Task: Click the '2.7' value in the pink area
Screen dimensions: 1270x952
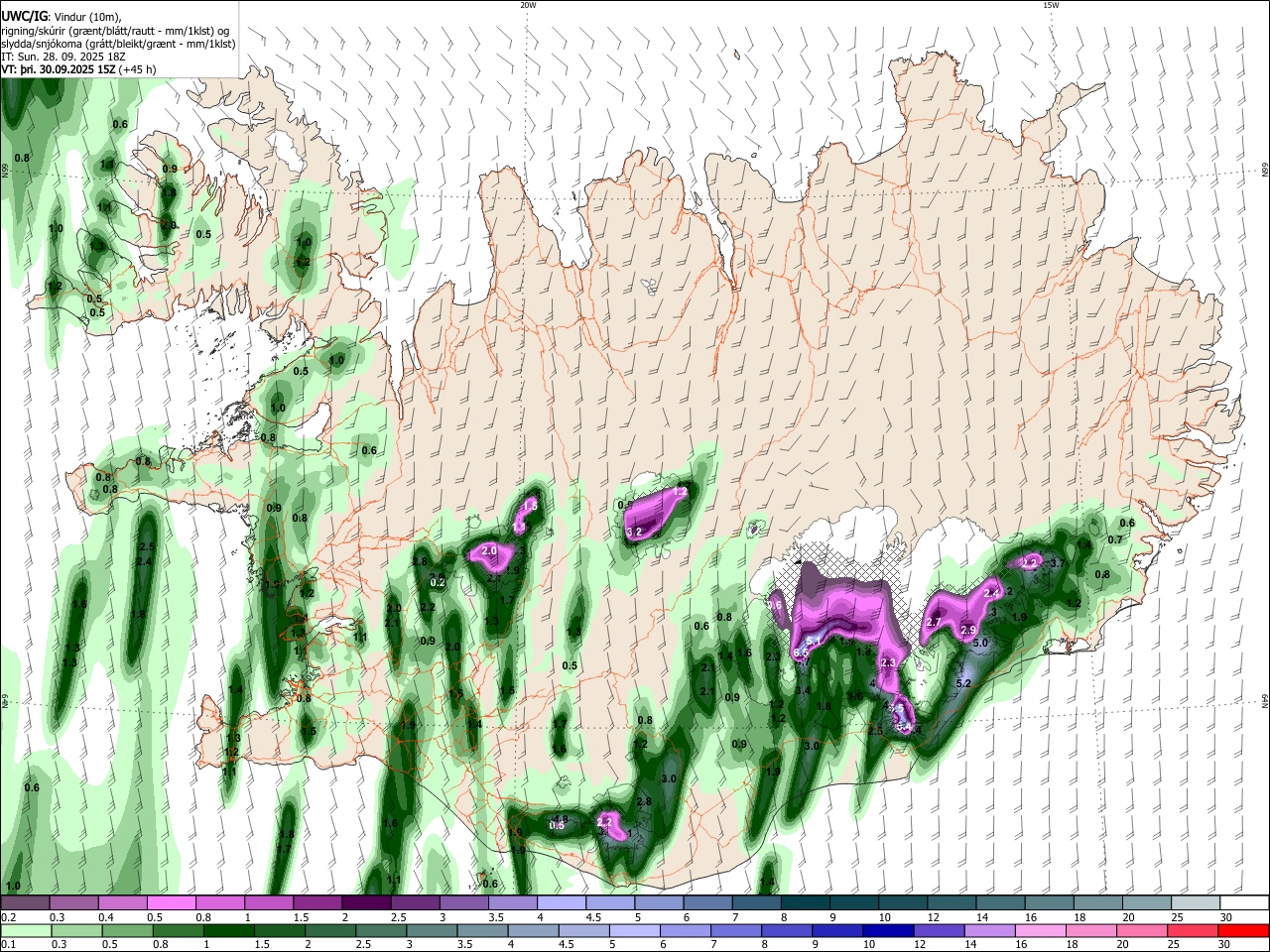Action: tap(933, 622)
